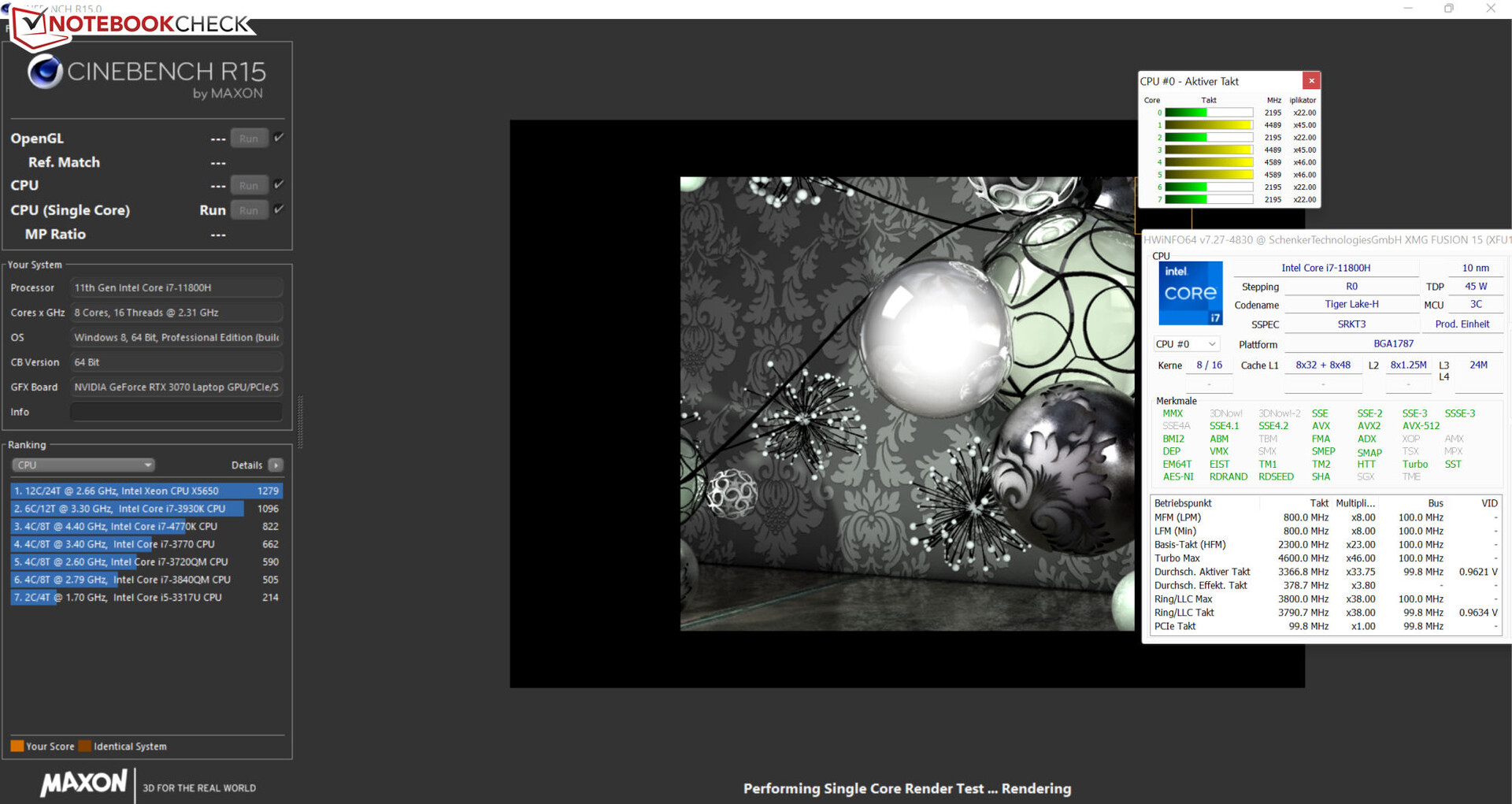The width and height of the screenshot is (1512, 804).
Task: Click the '45 W' TDP value
Action: point(1476,287)
